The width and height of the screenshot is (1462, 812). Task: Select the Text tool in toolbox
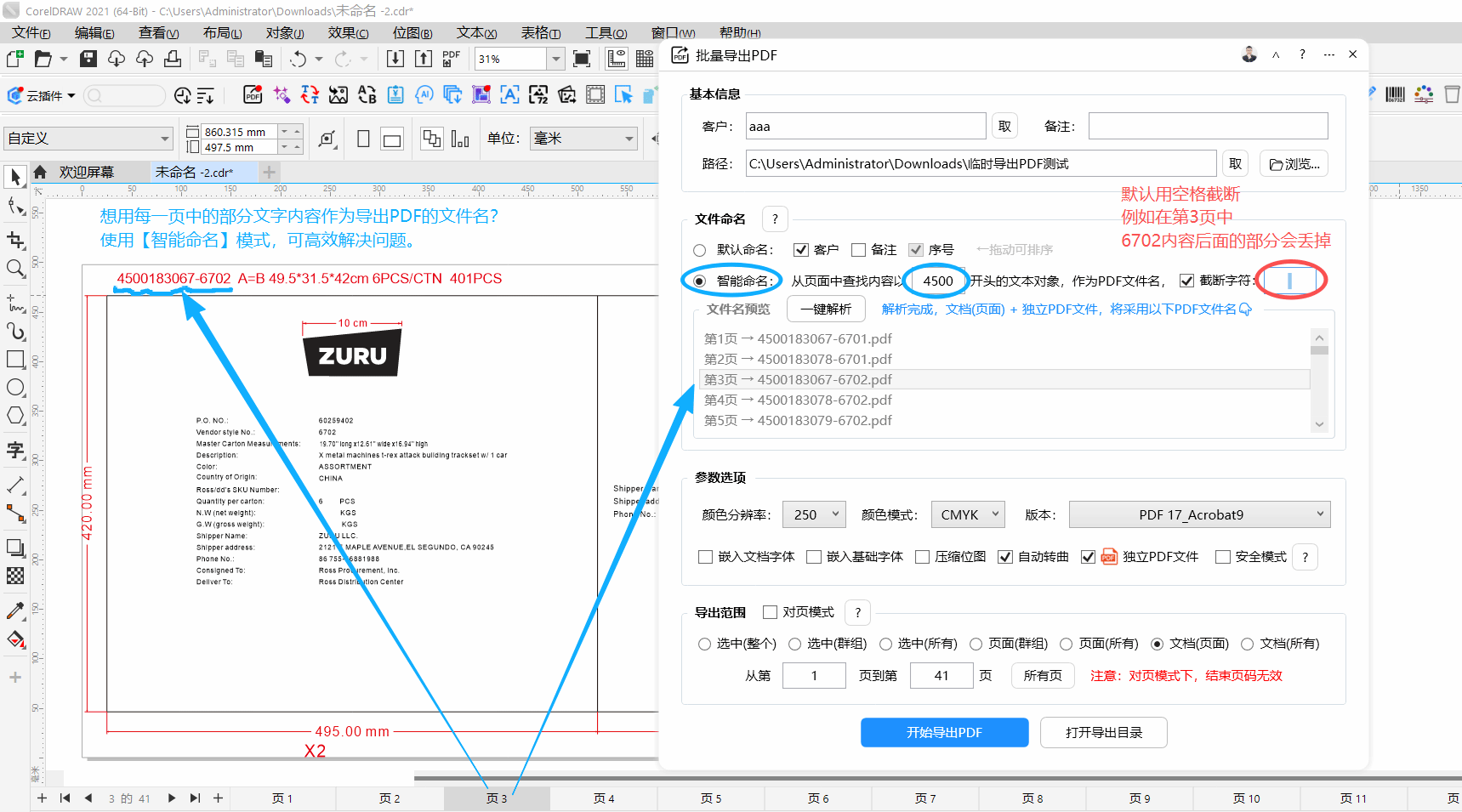pos(15,450)
